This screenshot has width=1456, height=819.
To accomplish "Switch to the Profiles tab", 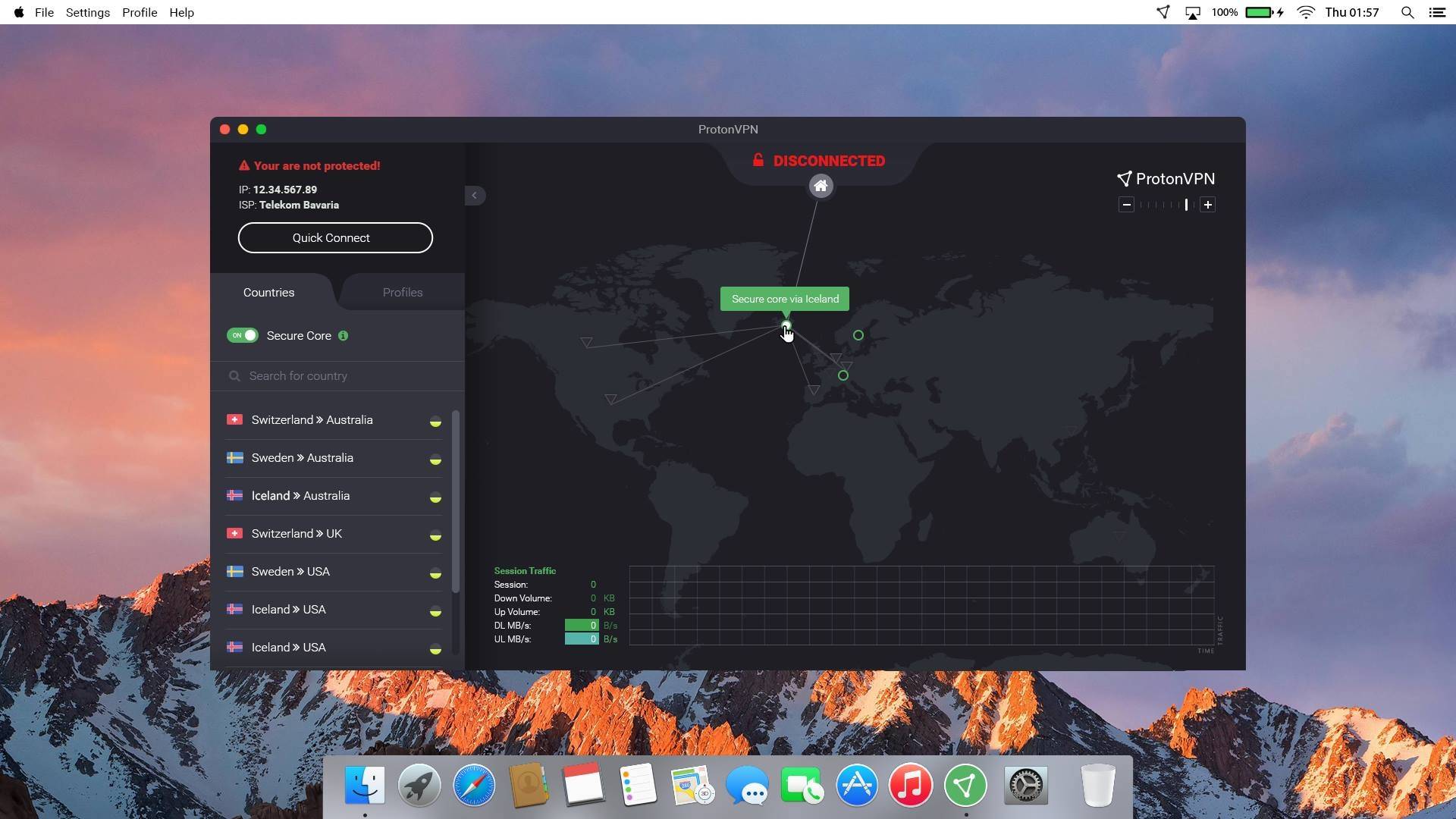I will 403,292.
